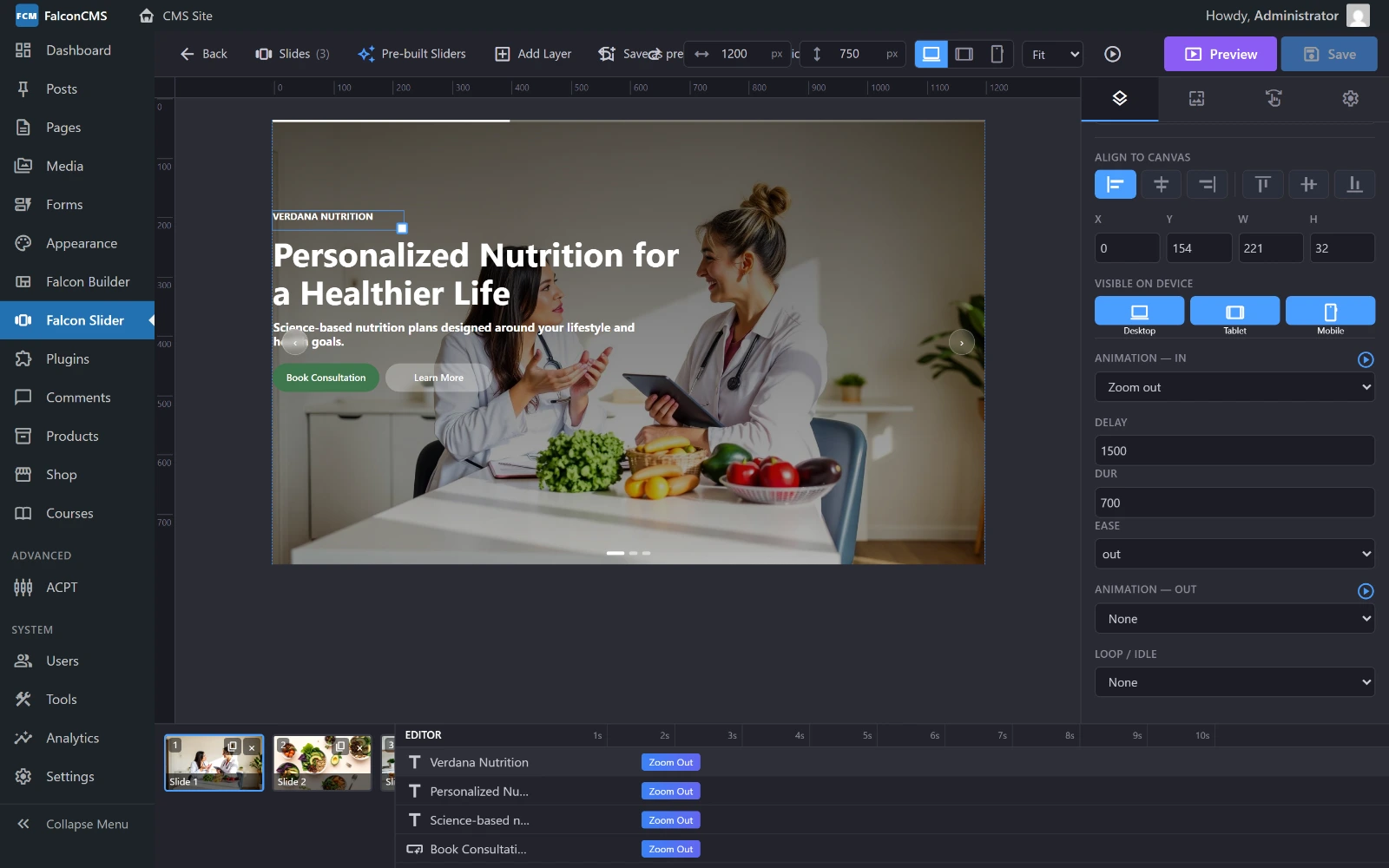Align layer to left of canvas
1389x868 pixels.
click(1116, 184)
